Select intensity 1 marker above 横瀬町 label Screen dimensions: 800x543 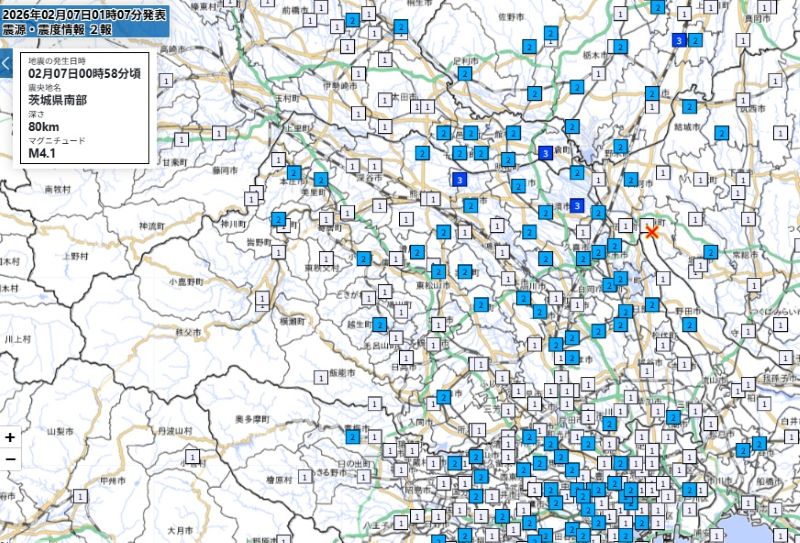pyautogui.click(x=262, y=299)
